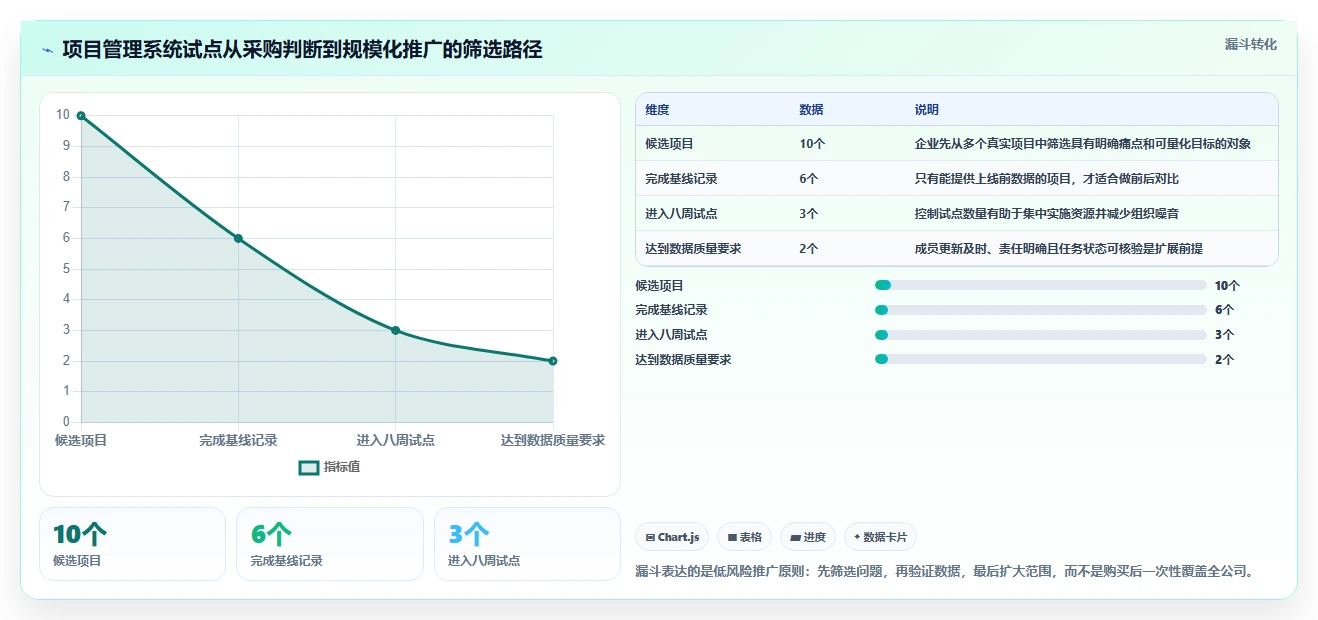Click the page title 项目管理系统试点
This screenshot has height=620, width=1318.
point(303,49)
